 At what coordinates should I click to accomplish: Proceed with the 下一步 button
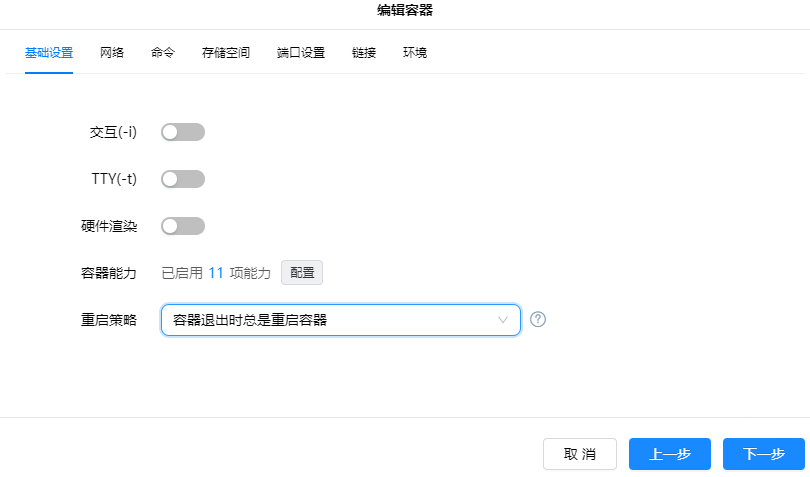(763, 454)
